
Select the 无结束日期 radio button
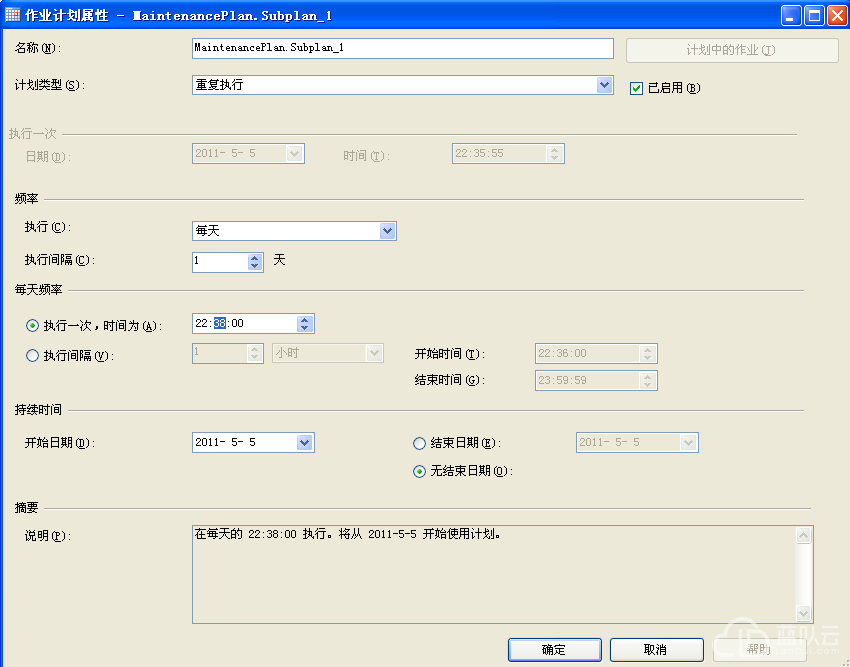(420, 472)
